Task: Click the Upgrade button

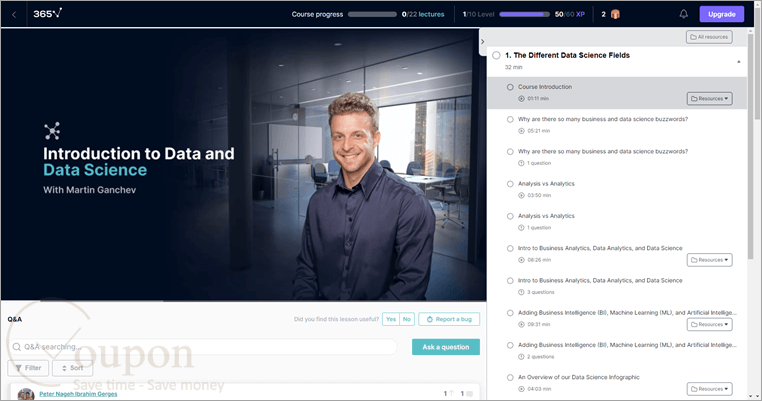Action: click(722, 14)
